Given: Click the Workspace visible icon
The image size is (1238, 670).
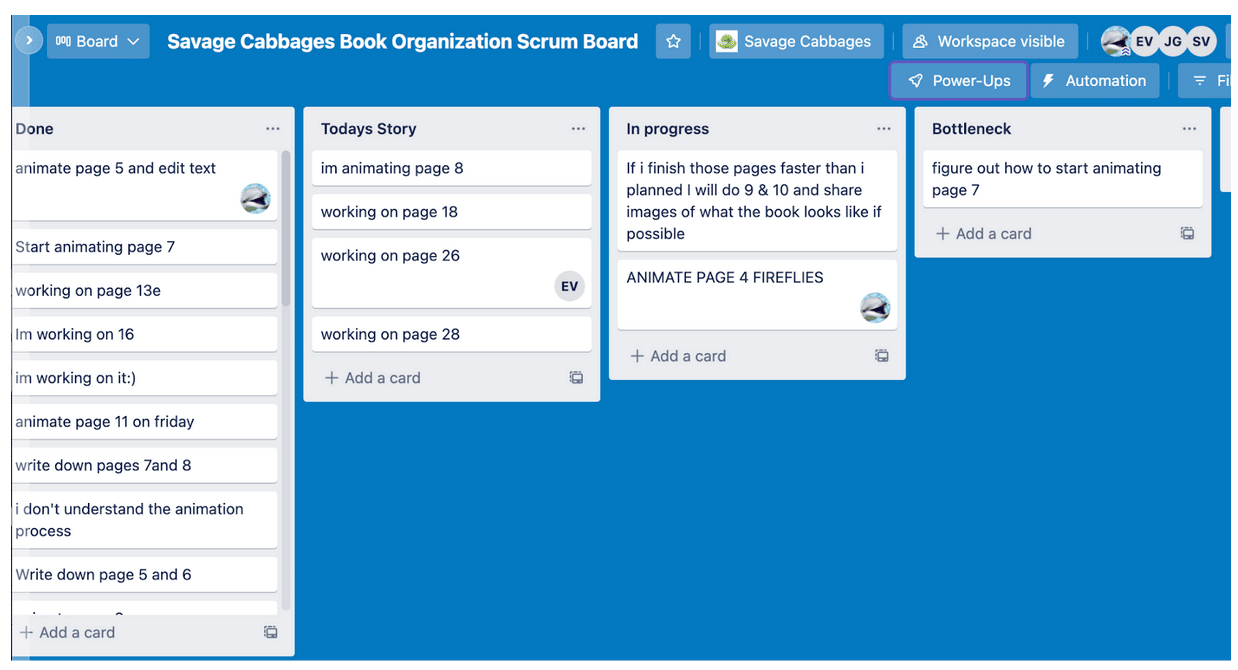Looking at the screenshot, I should tap(919, 41).
